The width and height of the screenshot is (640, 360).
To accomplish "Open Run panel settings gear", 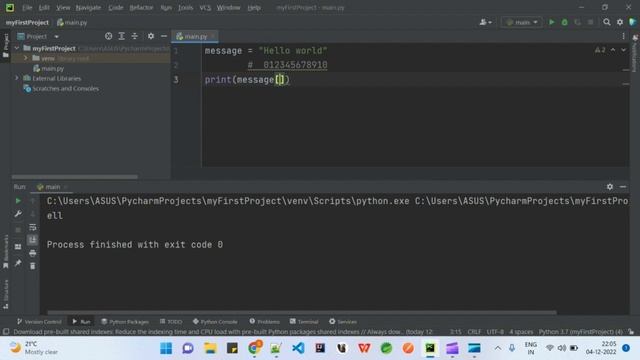I will (x=610, y=187).
